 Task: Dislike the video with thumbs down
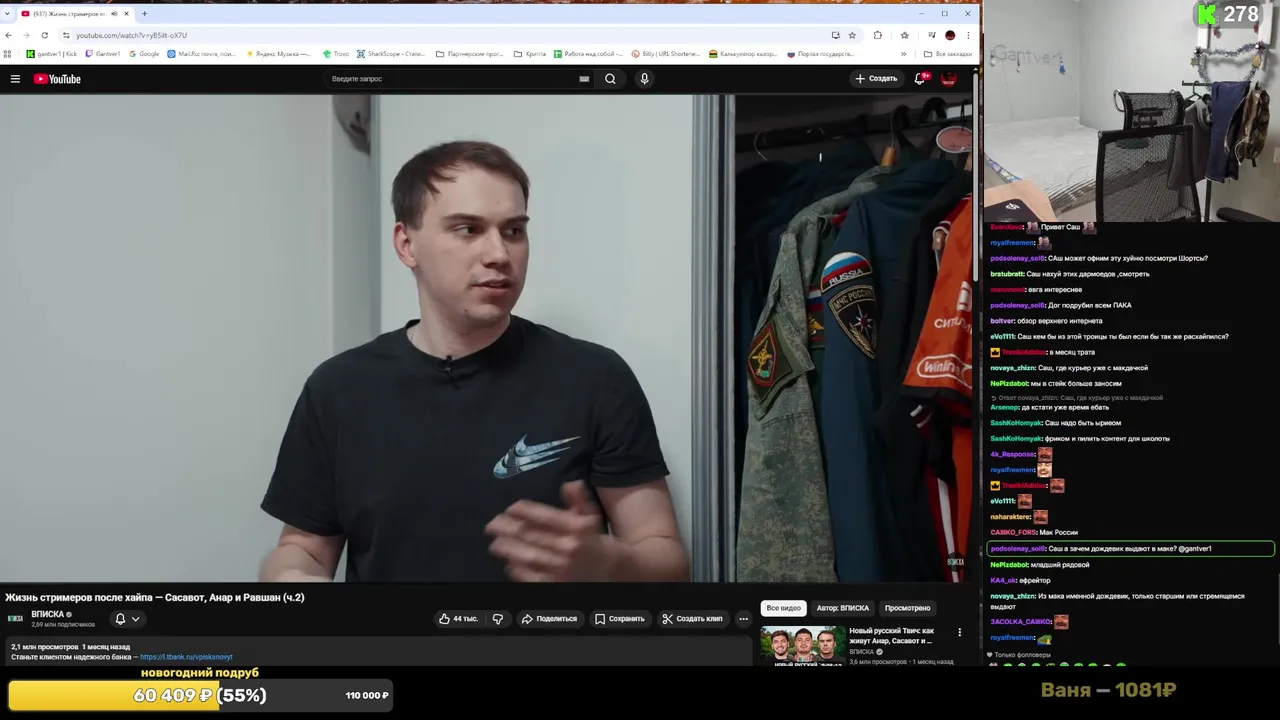(x=498, y=619)
